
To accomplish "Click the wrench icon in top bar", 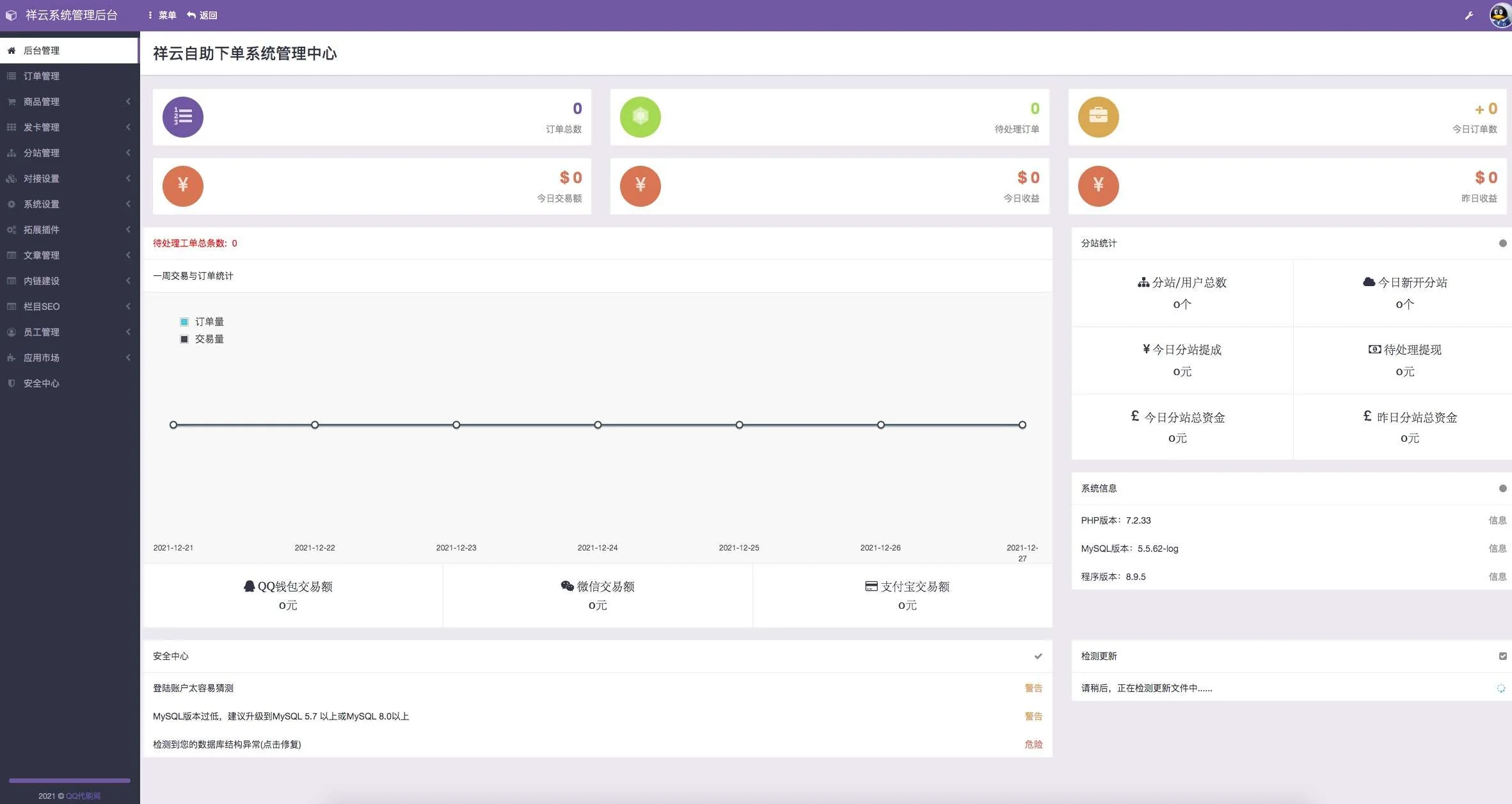I will tap(1469, 15).
